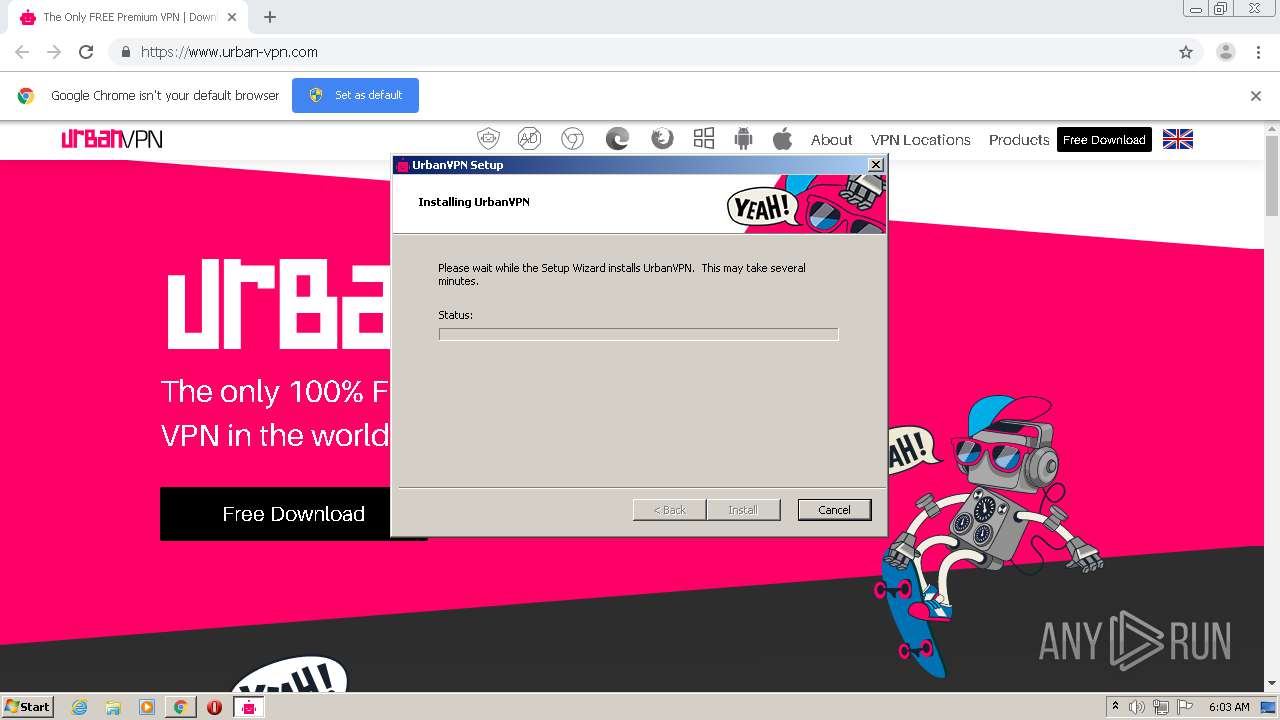Click the installation status progress bar

click(638, 334)
